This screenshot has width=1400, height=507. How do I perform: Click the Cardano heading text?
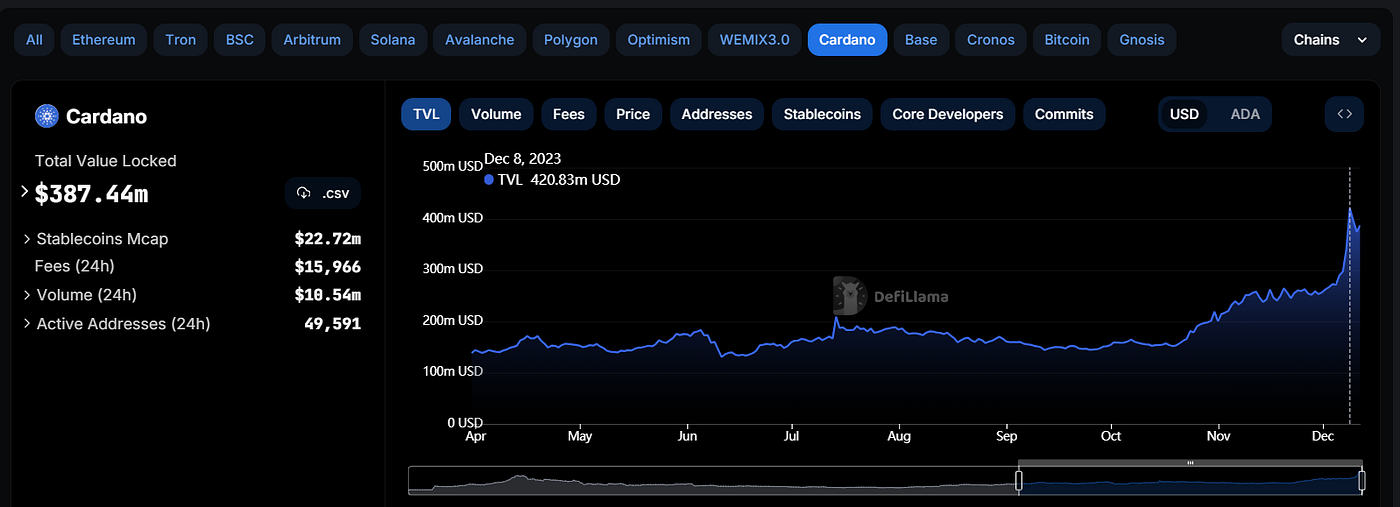click(x=106, y=117)
